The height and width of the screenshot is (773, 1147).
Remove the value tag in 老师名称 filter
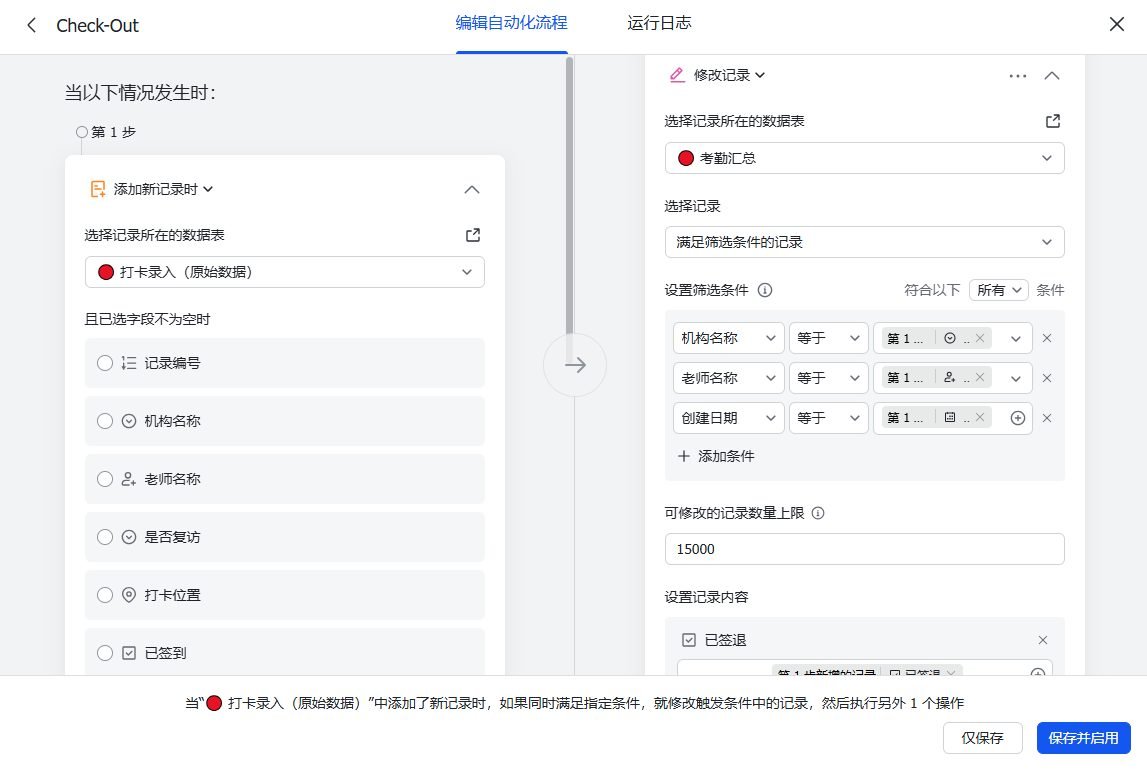click(x=979, y=377)
